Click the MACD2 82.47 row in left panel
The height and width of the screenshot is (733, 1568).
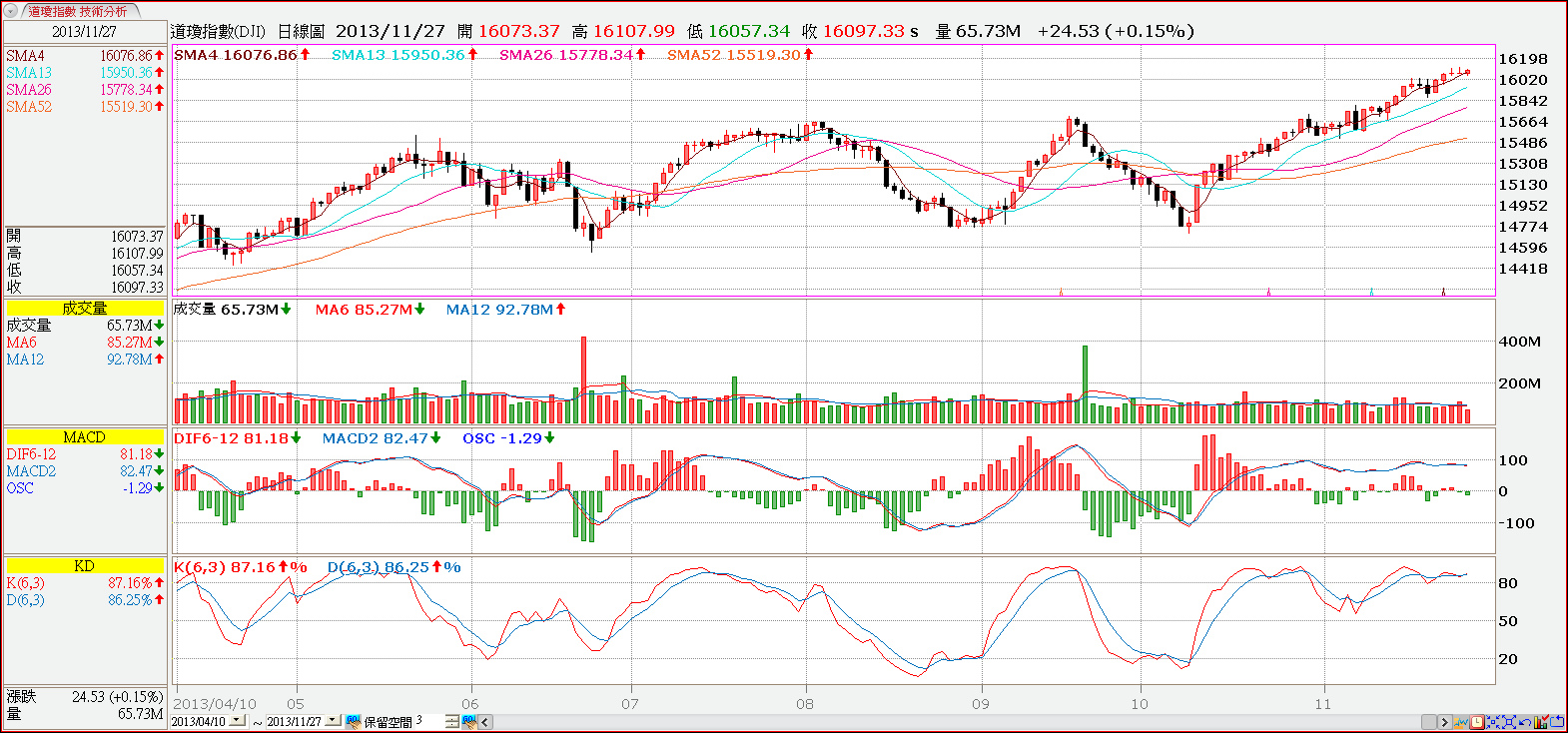(x=84, y=470)
